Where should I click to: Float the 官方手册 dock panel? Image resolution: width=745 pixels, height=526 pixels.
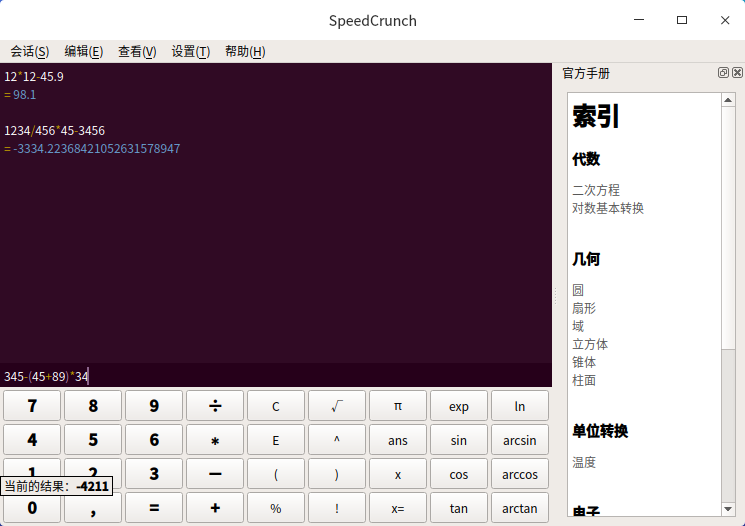pyautogui.click(x=723, y=73)
